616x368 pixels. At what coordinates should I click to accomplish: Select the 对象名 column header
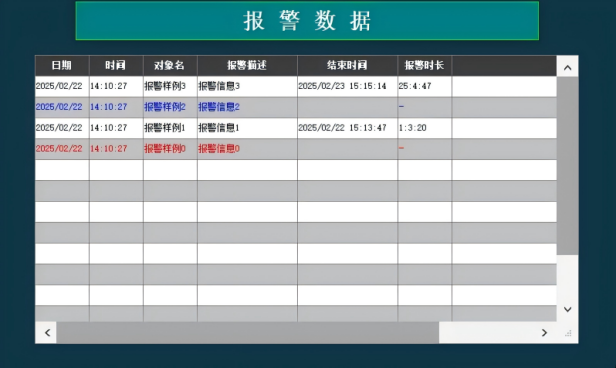click(x=170, y=65)
